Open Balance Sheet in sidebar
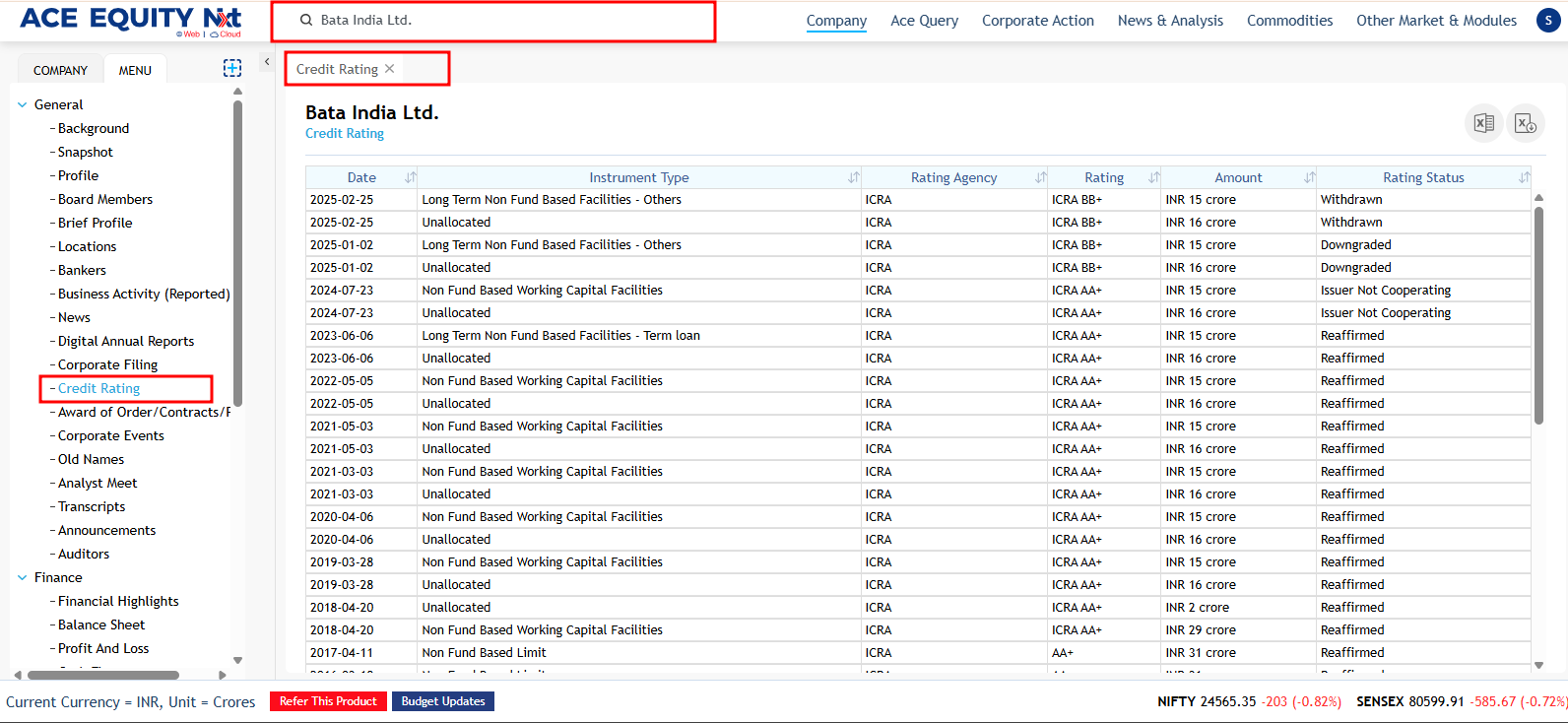 tap(101, 624)
